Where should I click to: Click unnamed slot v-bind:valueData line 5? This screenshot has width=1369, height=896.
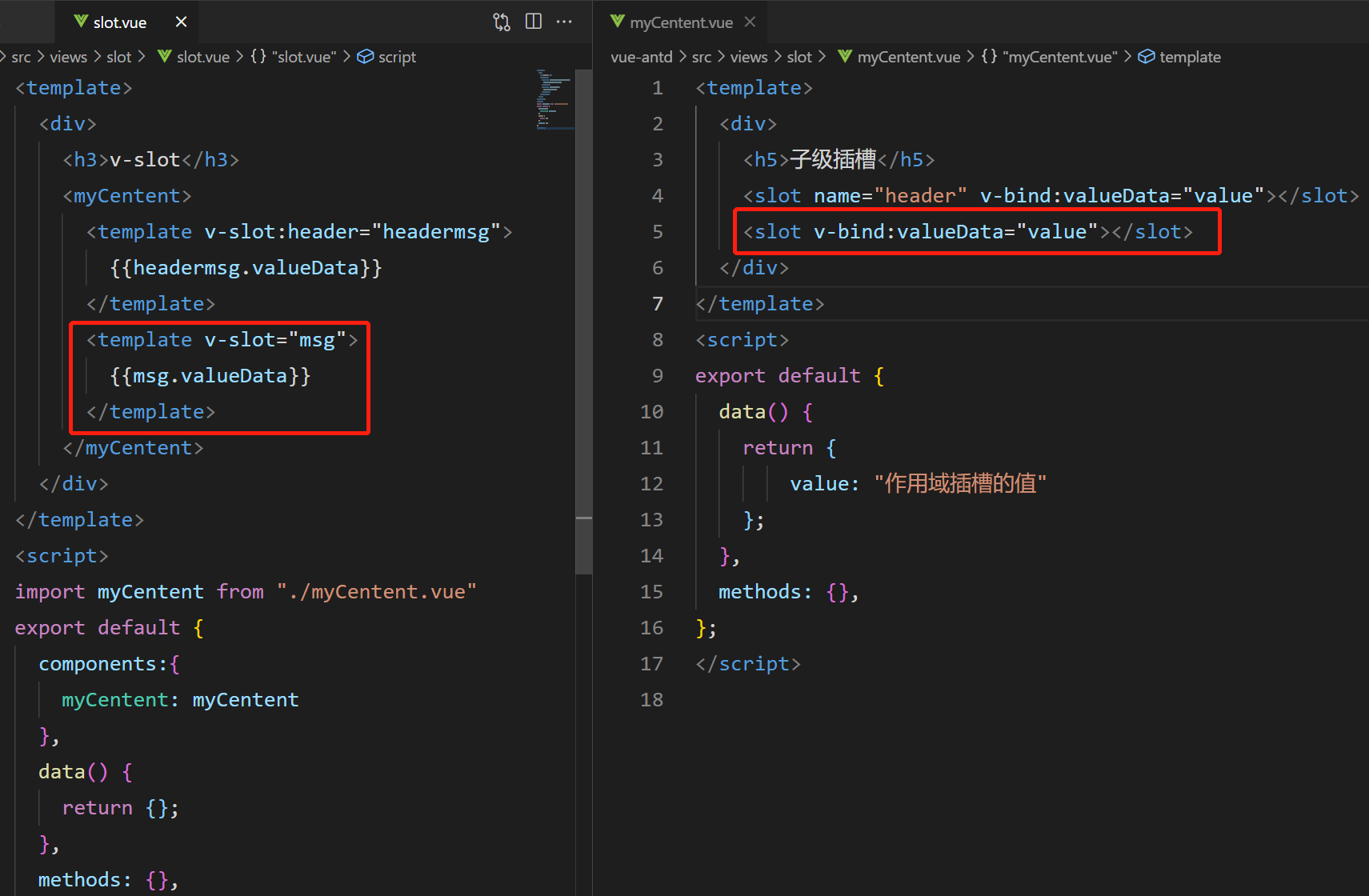968,232
